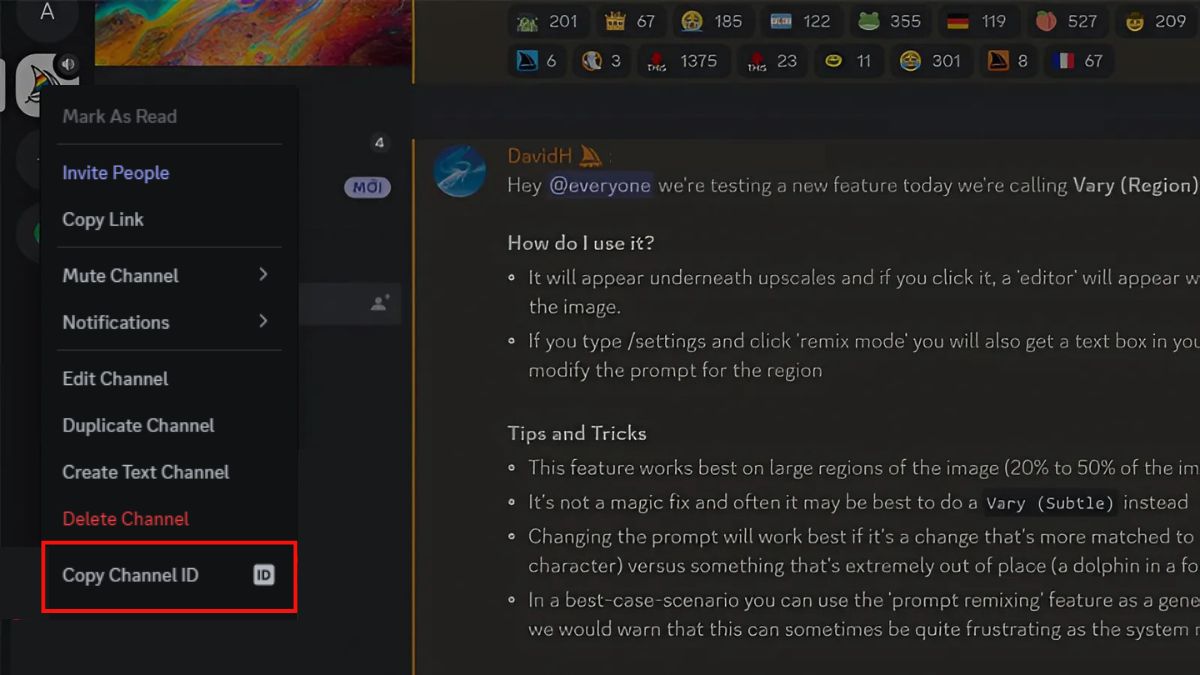Toggle the German flag reaction with 119
The height and width of the screenshot is (675, 1200).
(x=980, y=21)
